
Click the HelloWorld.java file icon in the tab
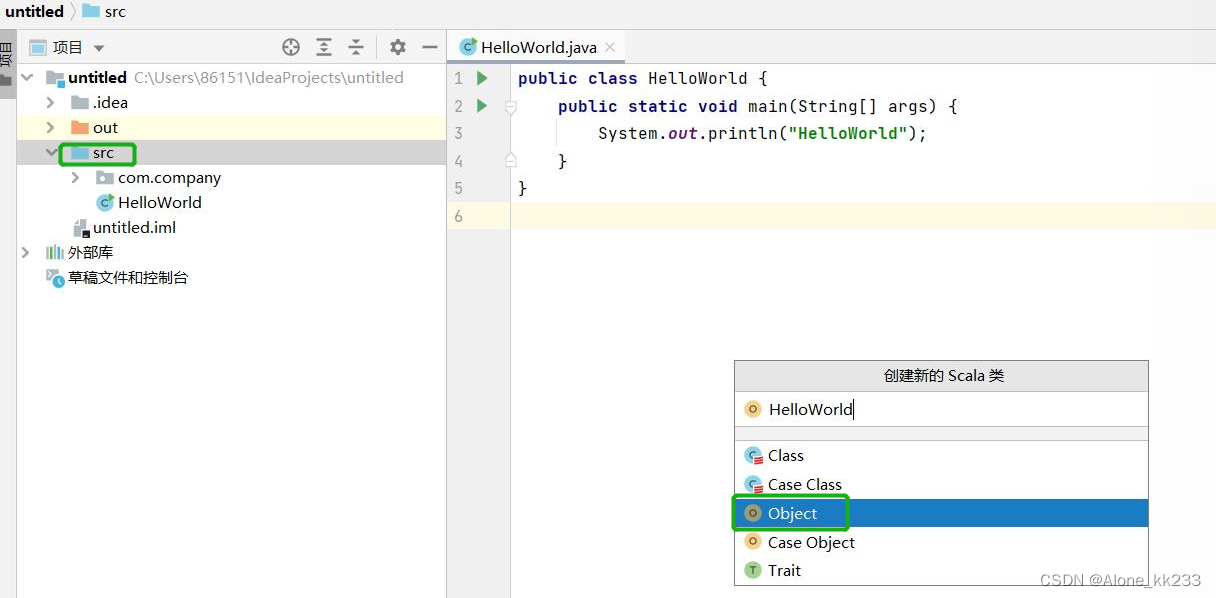[x=467, y=45]
